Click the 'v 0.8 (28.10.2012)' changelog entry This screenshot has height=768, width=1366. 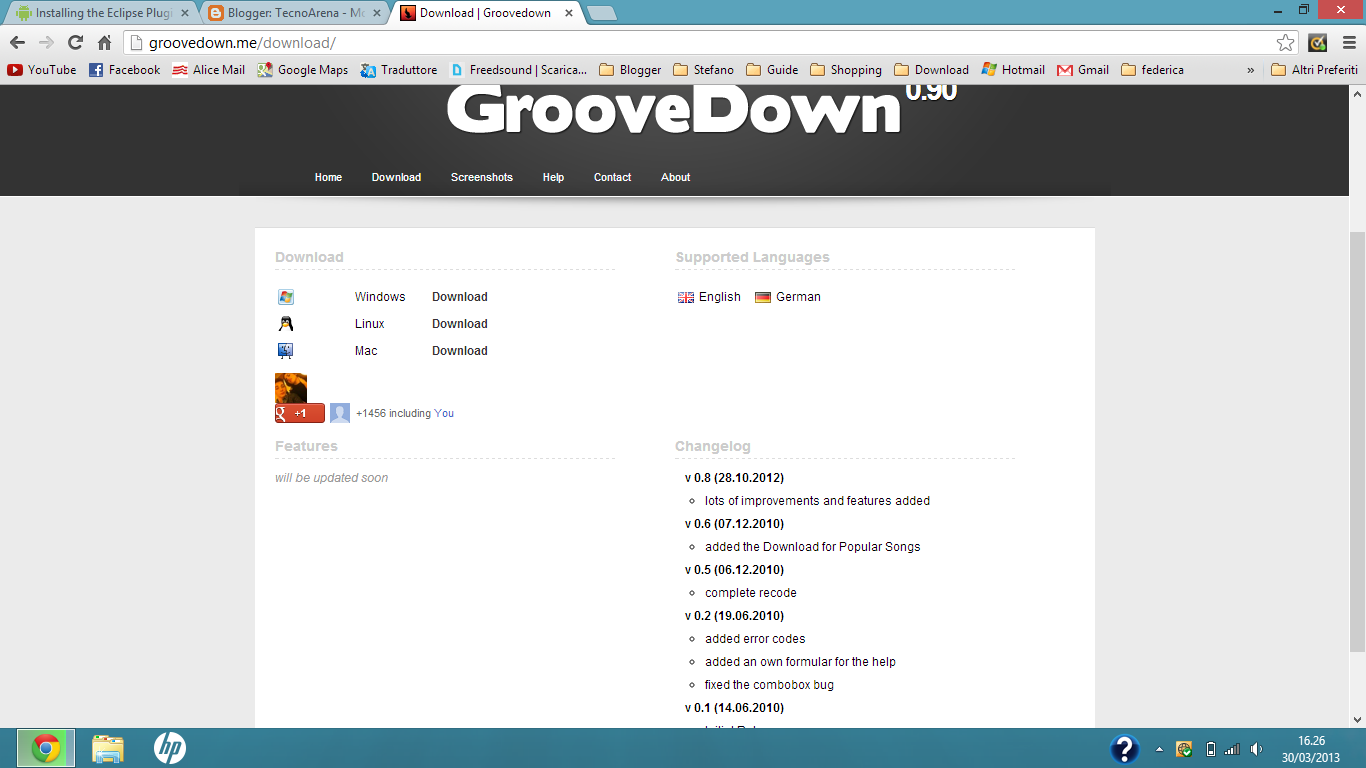(734, 478)
